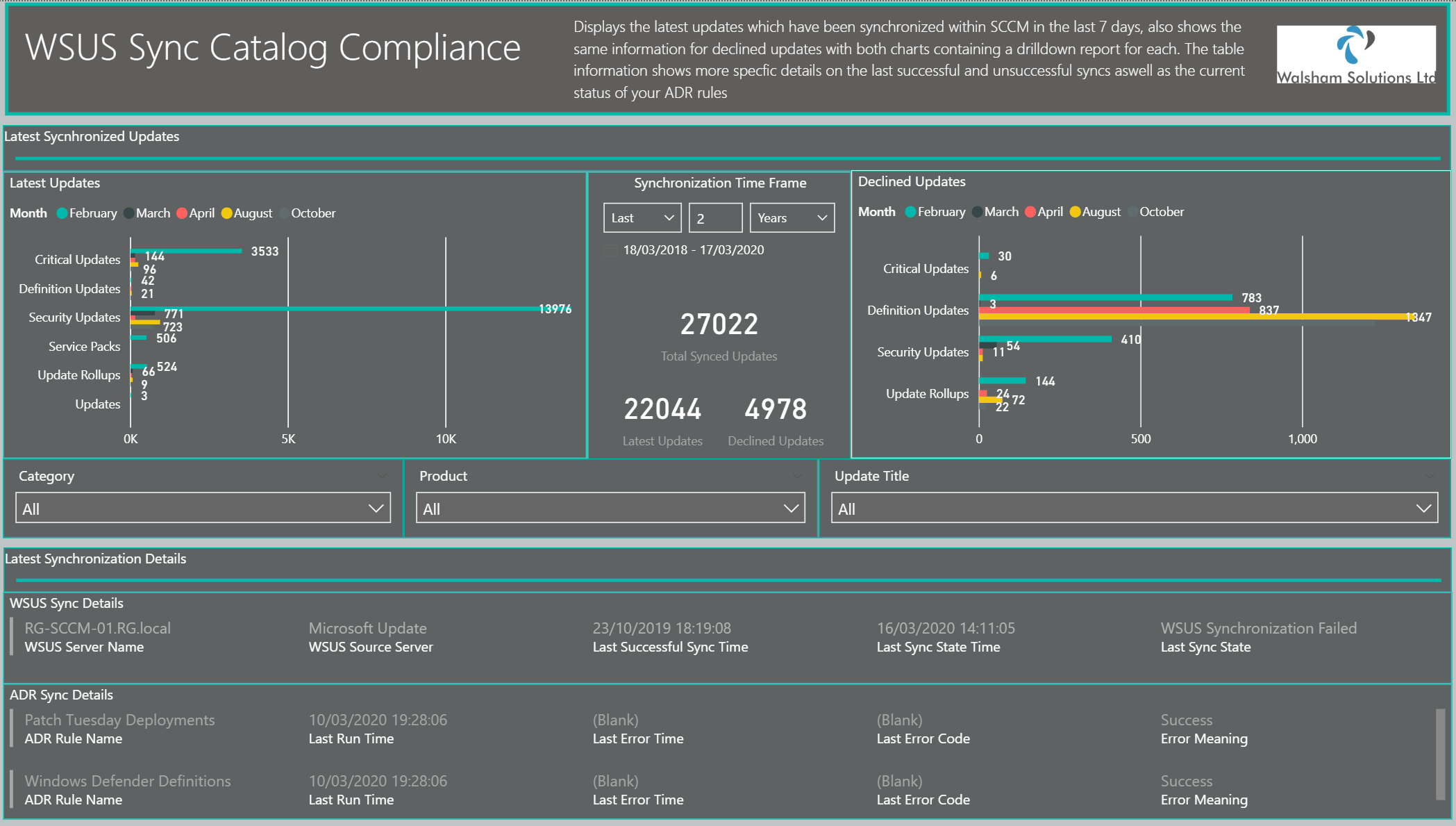The image size is (1456, 826).
Task: Toggle the February filter in Declined Updates legend
Action: tap(910, 212)
